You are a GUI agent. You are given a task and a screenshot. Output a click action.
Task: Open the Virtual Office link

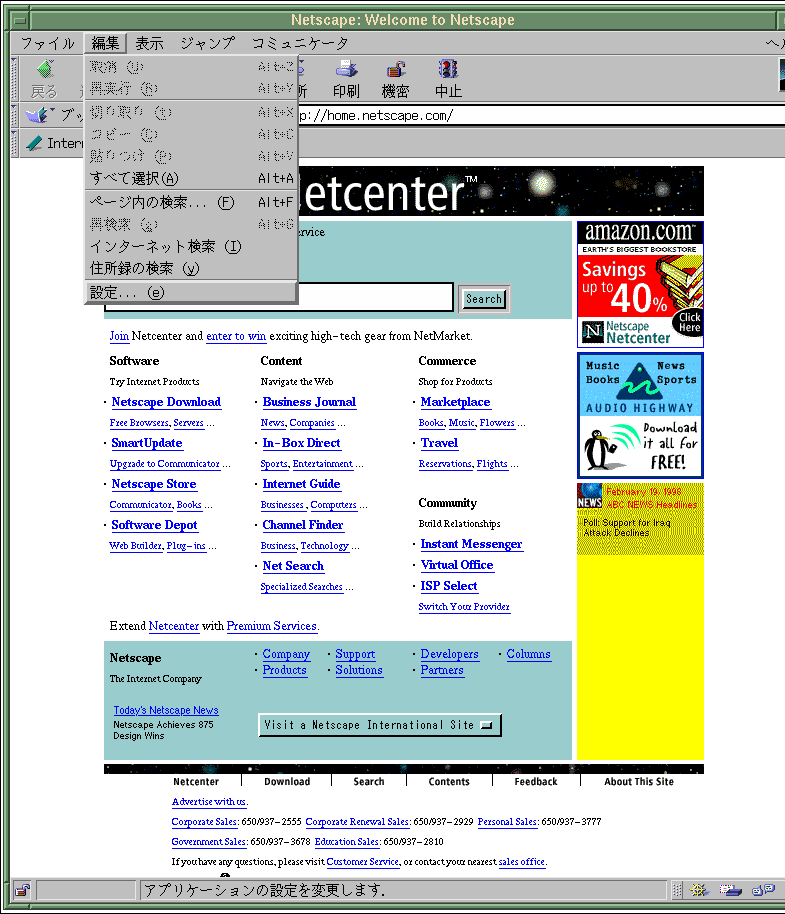(457, 565)
